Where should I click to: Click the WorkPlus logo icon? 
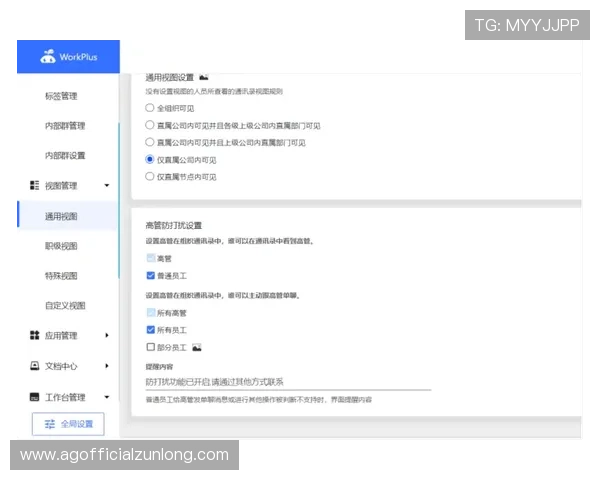point(48,57)
